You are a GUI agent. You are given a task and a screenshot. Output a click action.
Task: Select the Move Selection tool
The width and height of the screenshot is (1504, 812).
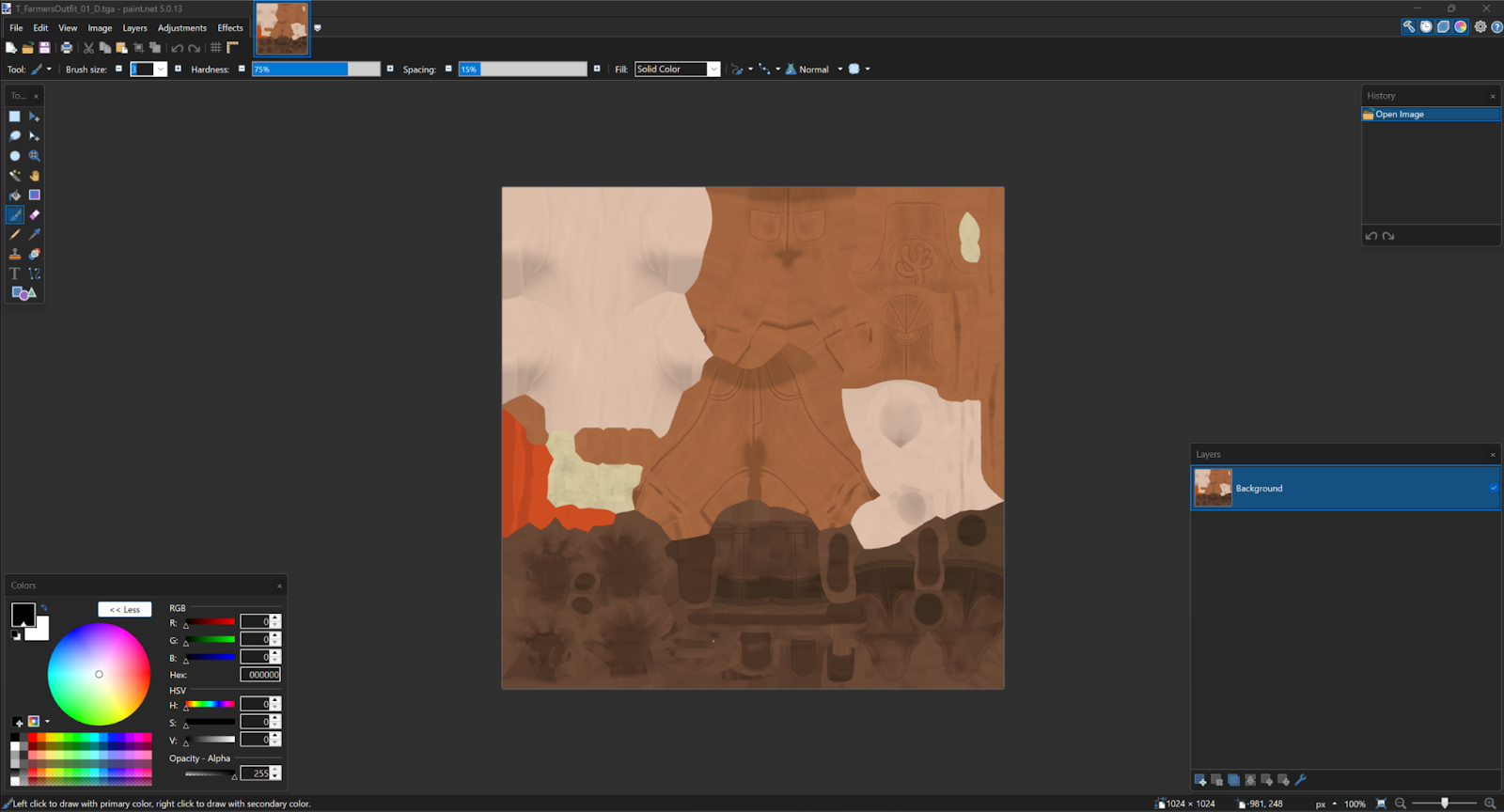coord(35,136)
